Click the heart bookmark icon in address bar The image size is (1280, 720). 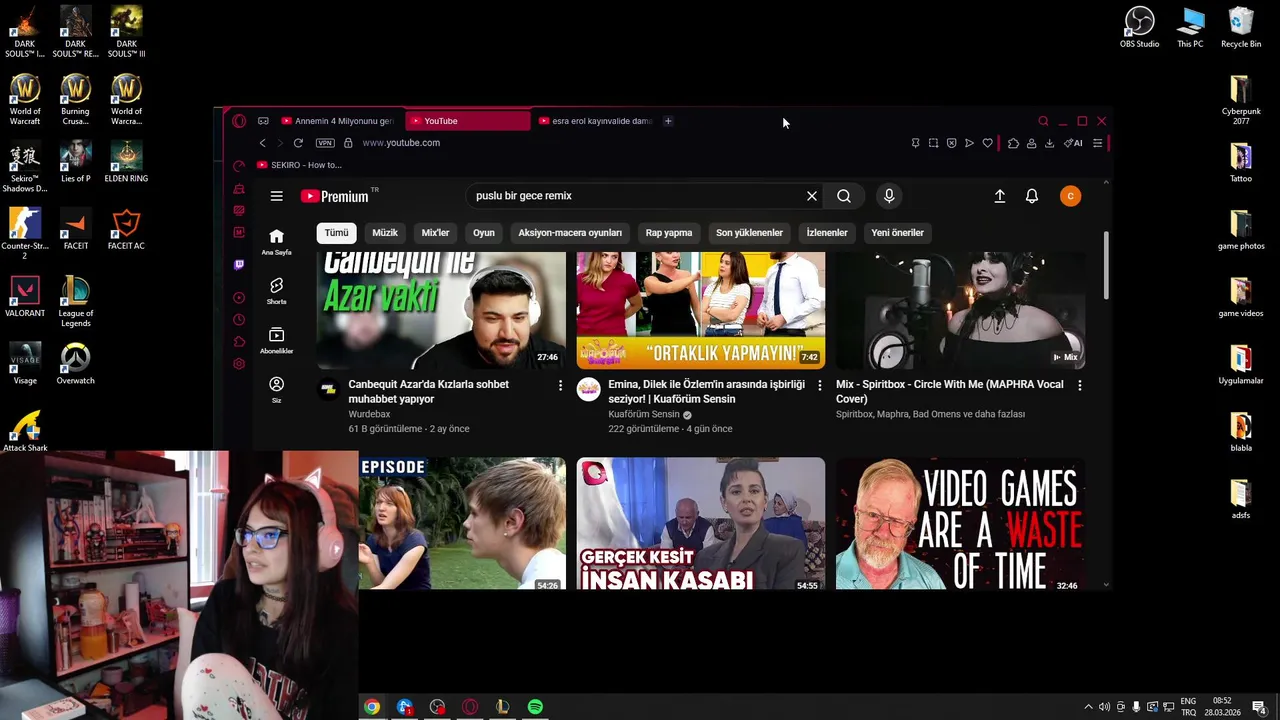tap(988, 143)
